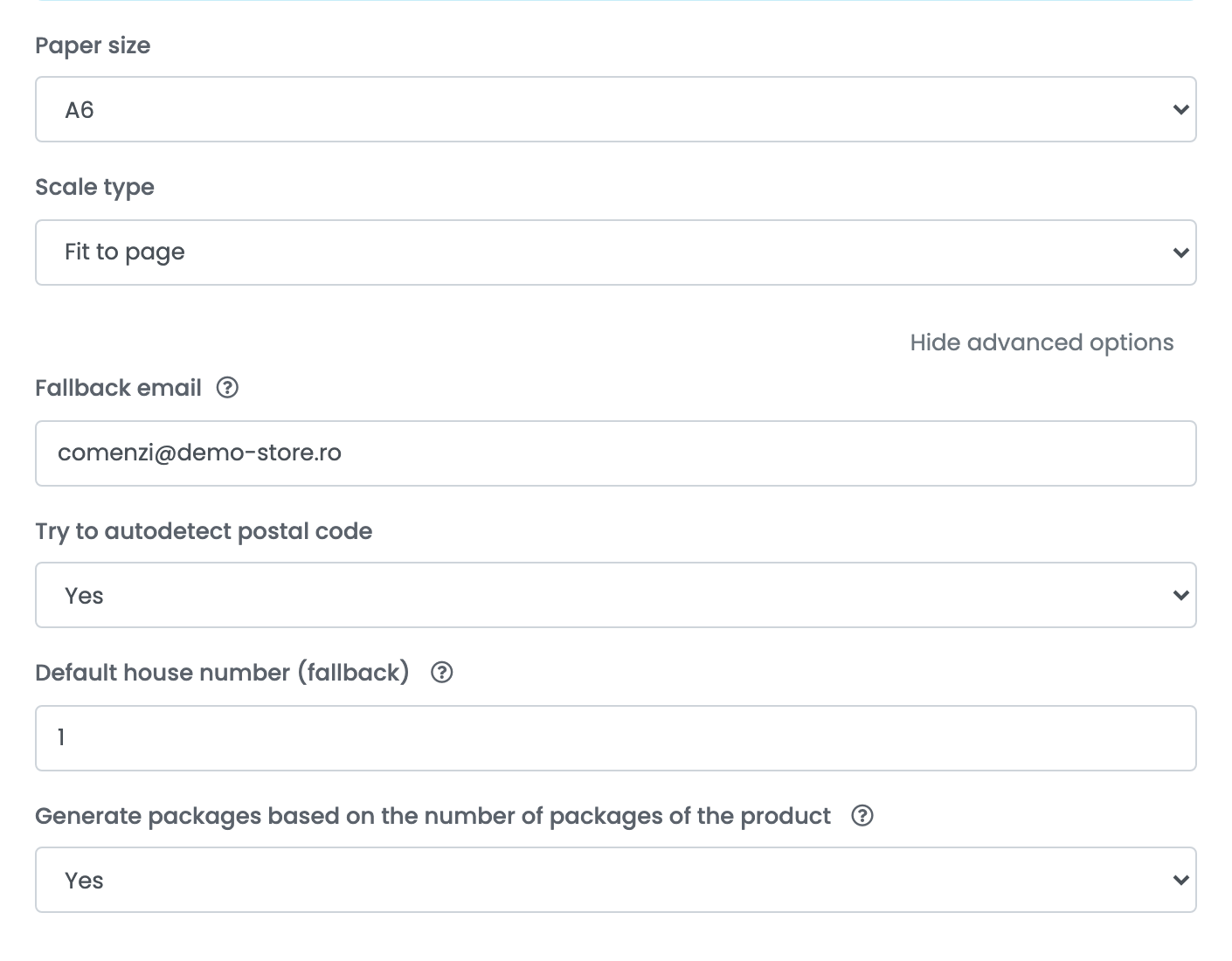Click the Generate packages based on number label
This screenshot has width=1232, height=961.
433,816
